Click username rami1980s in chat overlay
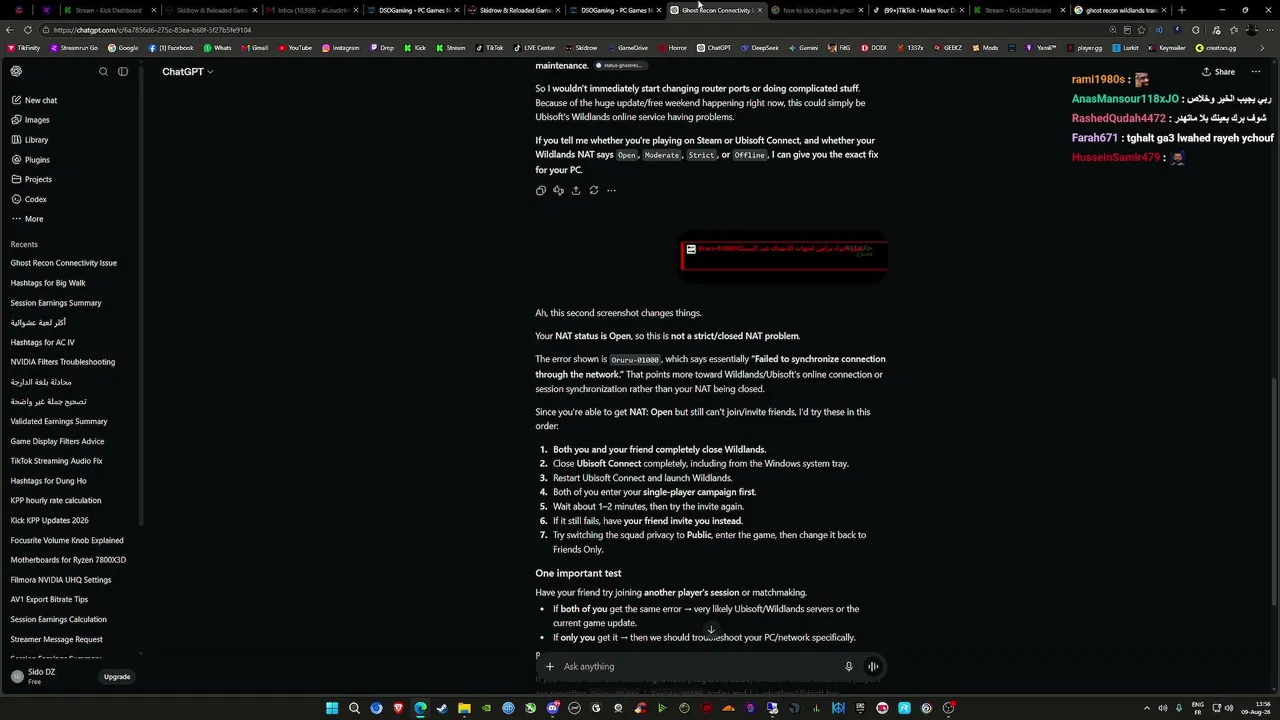Screen dimensions: 1280x720 (x=1098, y=80)
